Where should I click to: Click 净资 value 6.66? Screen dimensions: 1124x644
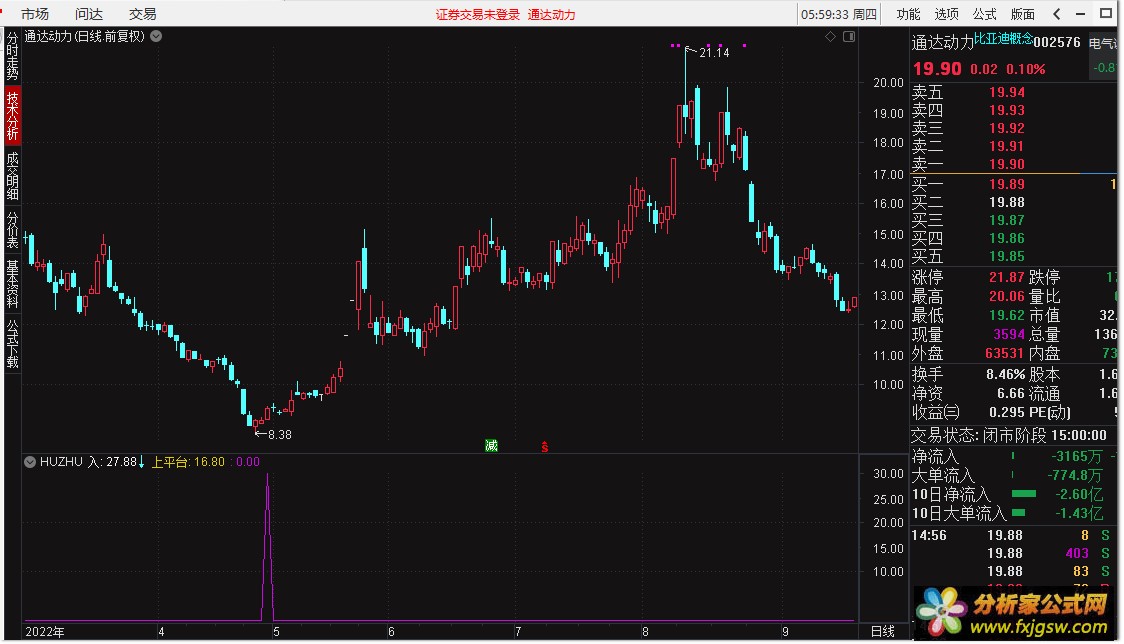[x=1011, y=393]
